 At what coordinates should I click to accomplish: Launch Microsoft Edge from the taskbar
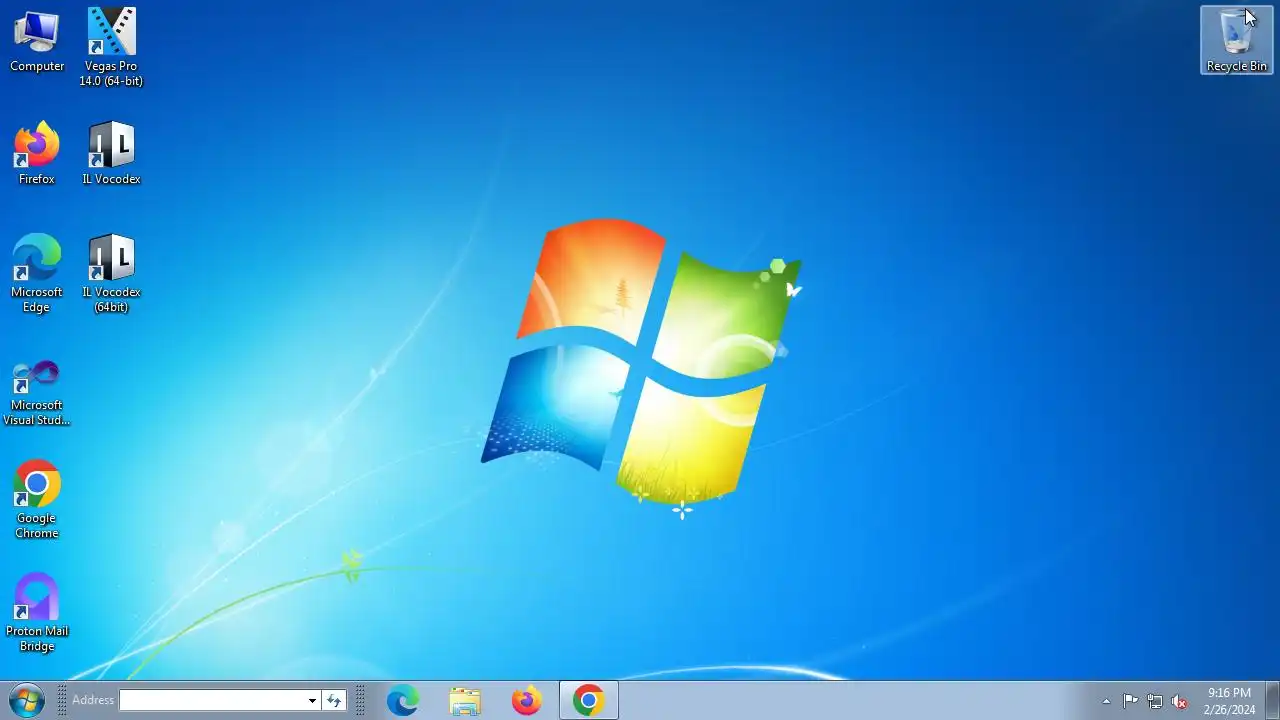[403, 700]
